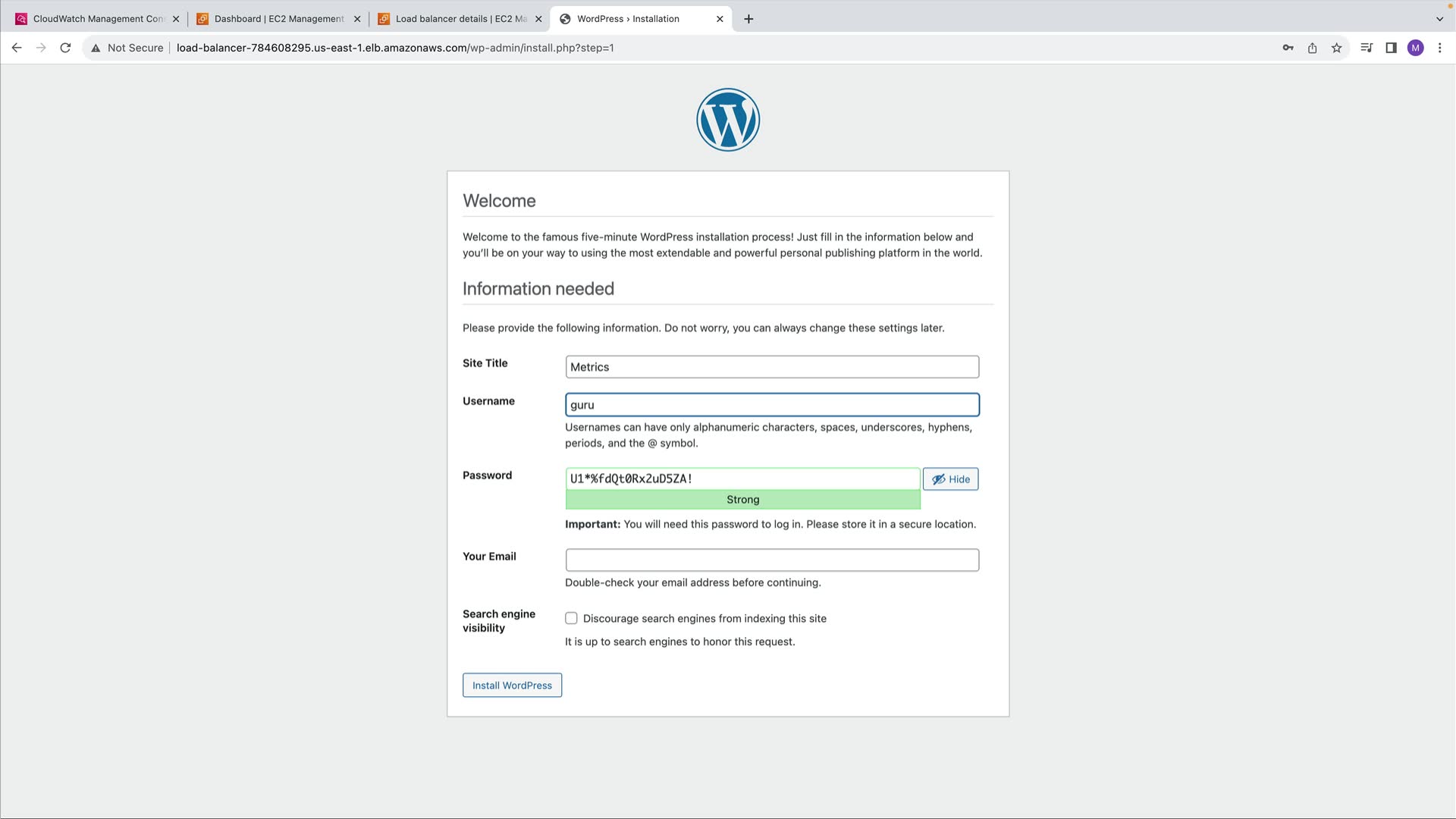Click the Install WordPress button
Viewport: 1456px width, 819px height.
512,686
